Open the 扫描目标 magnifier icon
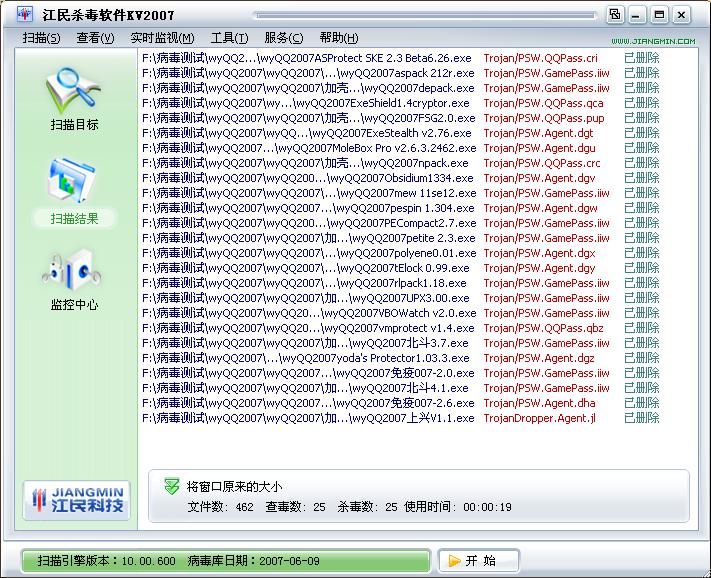 74,90
